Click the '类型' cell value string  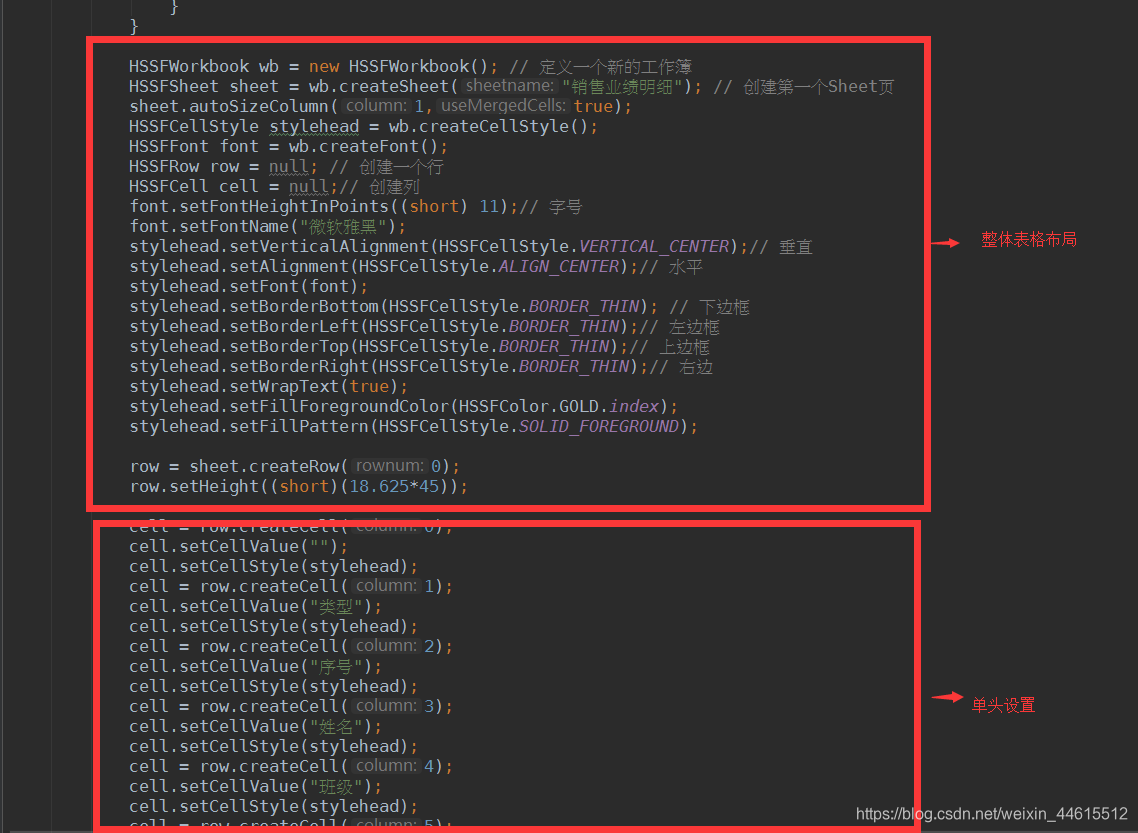(x=335, y=607)
